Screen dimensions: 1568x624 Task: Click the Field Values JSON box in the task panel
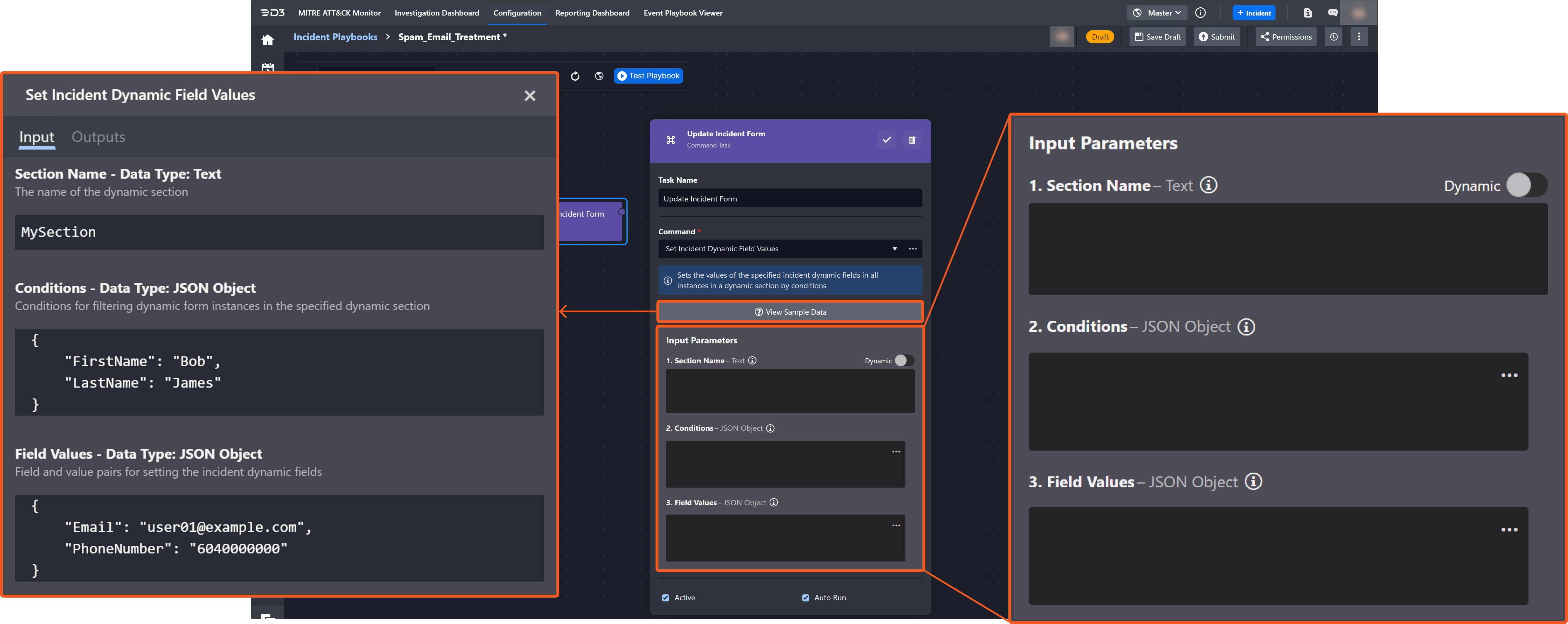pos(785,538)
